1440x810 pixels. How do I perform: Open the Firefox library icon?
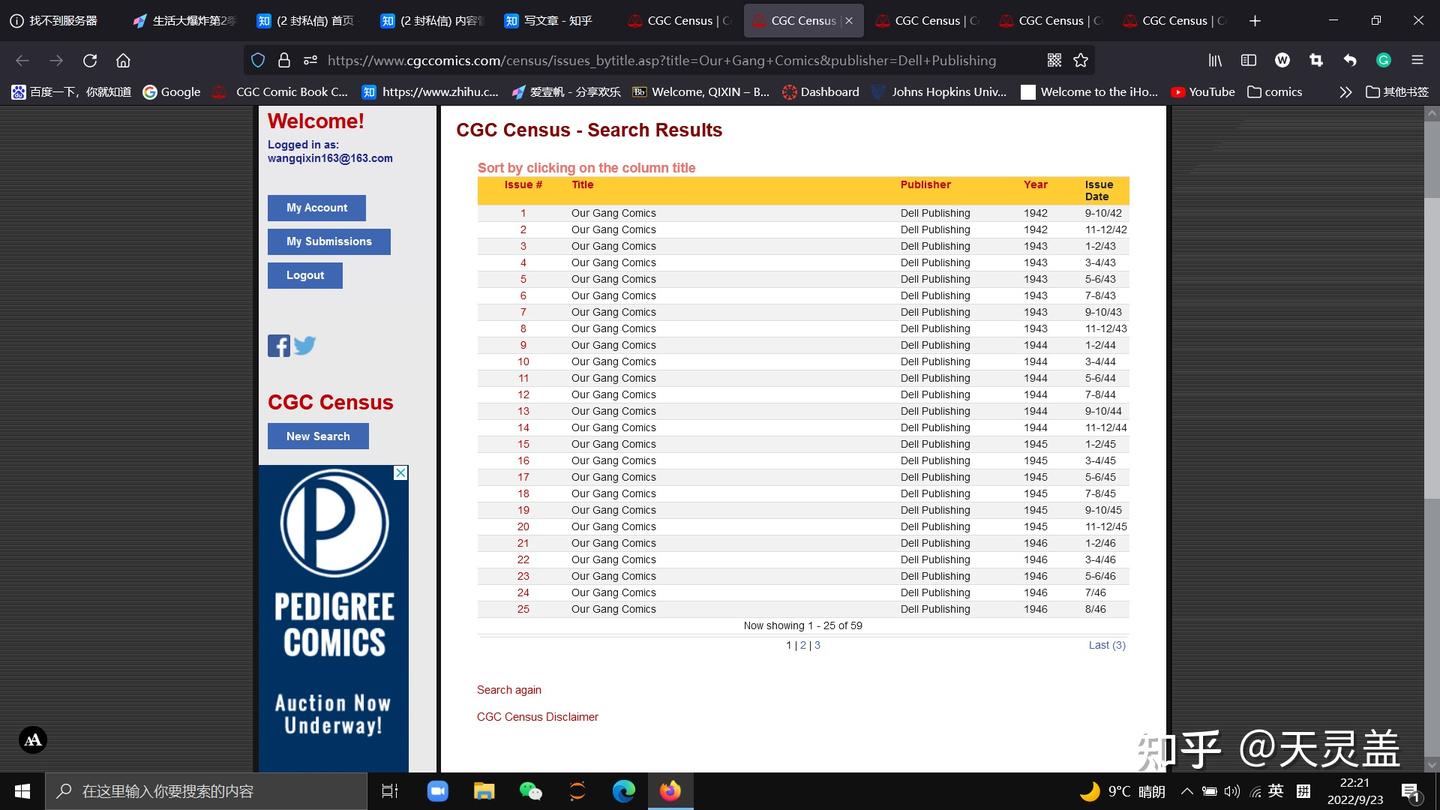(1215, 60)
